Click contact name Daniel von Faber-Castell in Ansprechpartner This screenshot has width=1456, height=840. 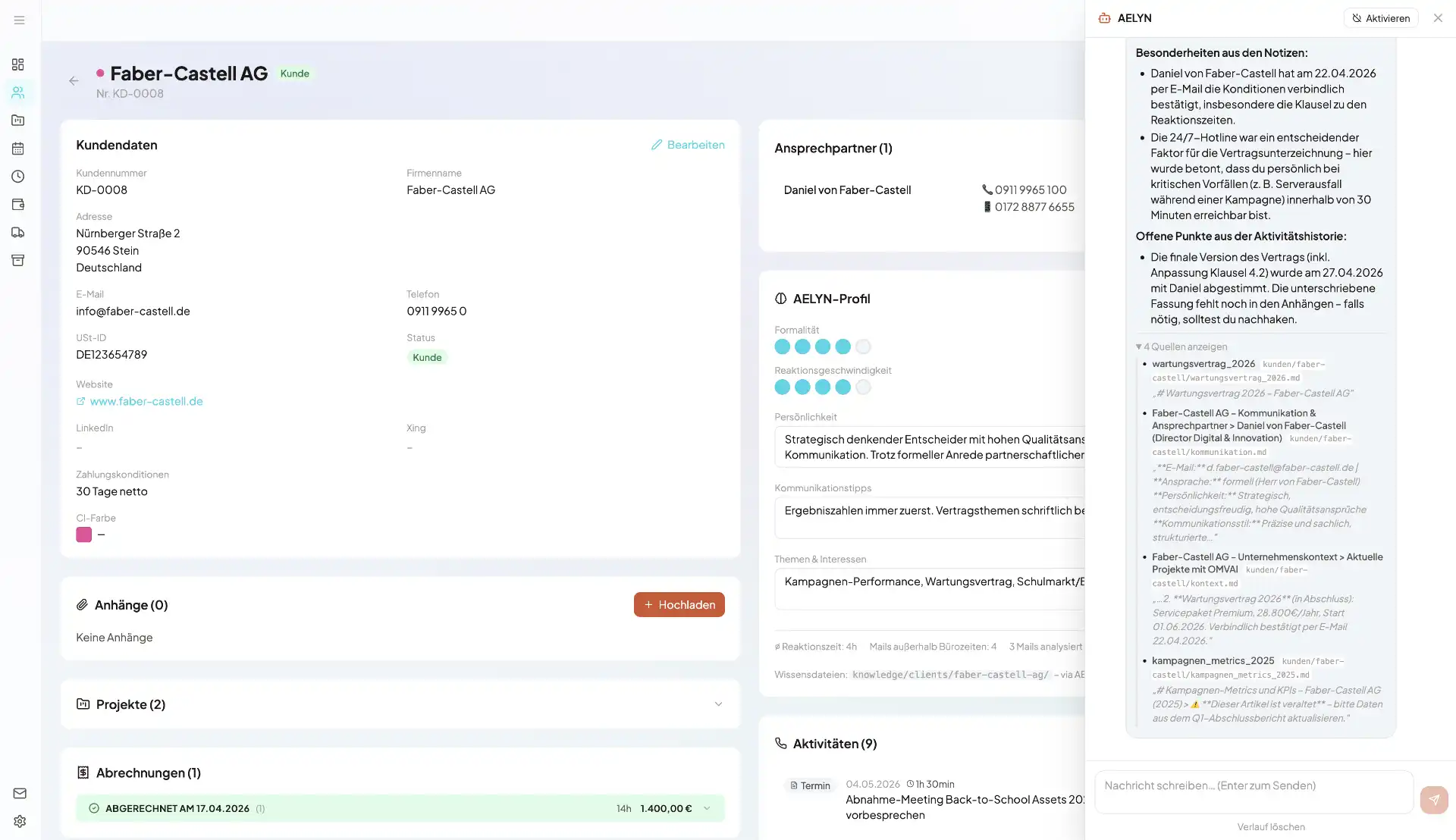pyautogui.click(x=847, y=190)
